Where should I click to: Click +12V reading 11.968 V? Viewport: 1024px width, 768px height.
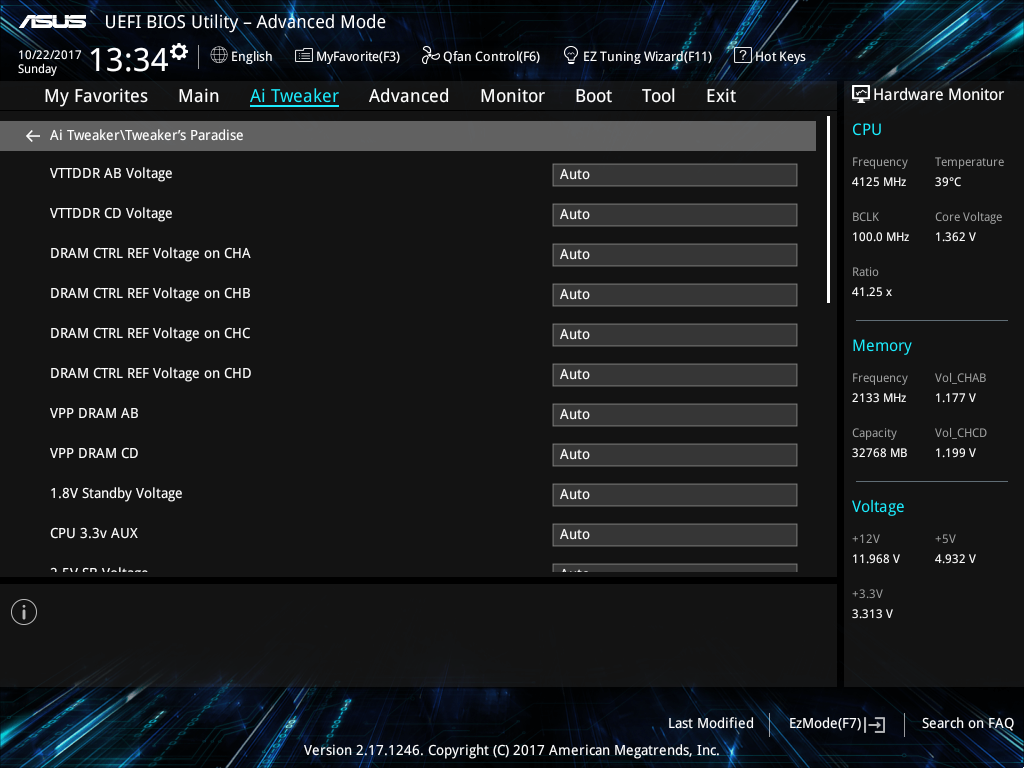click(876, 559)
